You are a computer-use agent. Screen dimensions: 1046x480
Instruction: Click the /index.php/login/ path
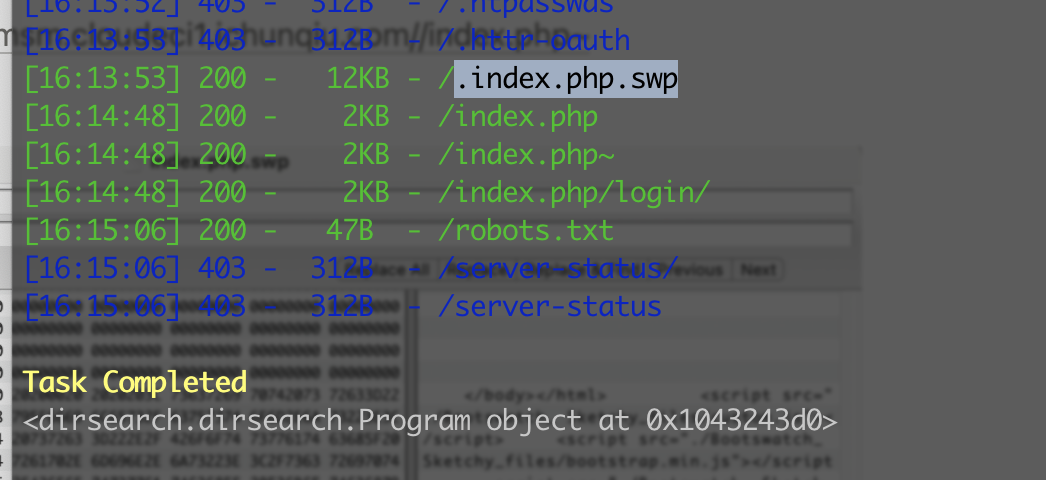click(573, 193)
